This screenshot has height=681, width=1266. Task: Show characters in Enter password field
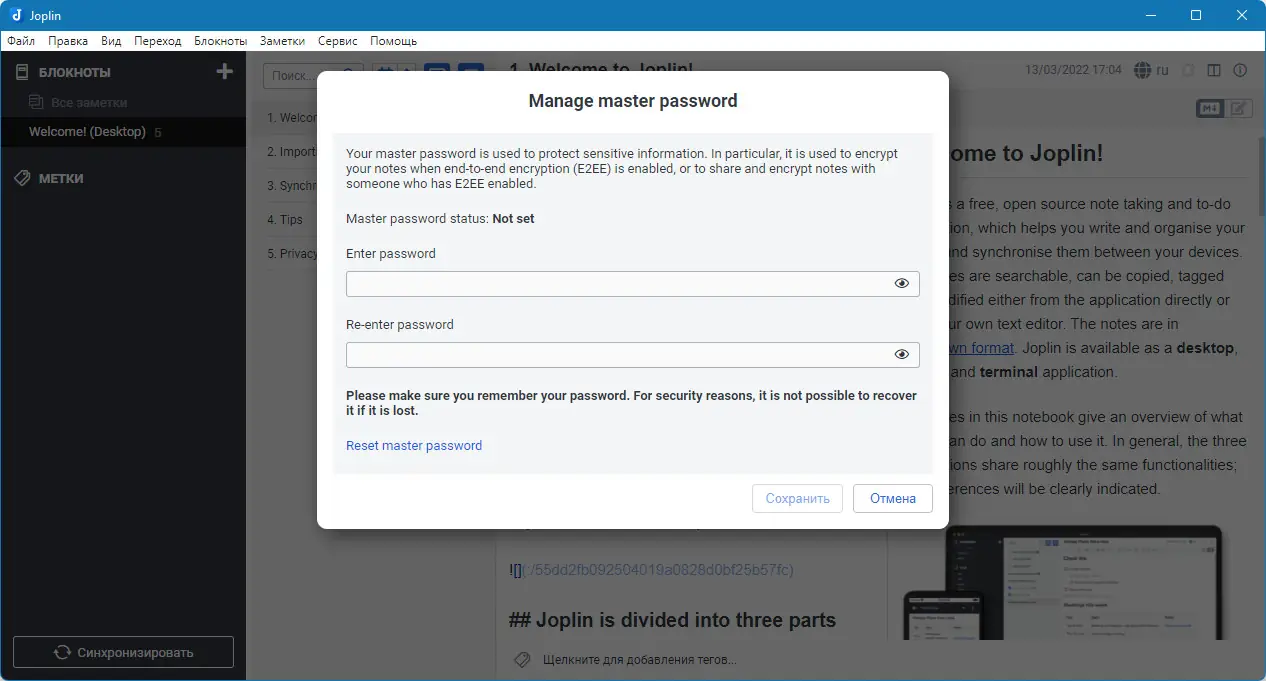point(901,284)
